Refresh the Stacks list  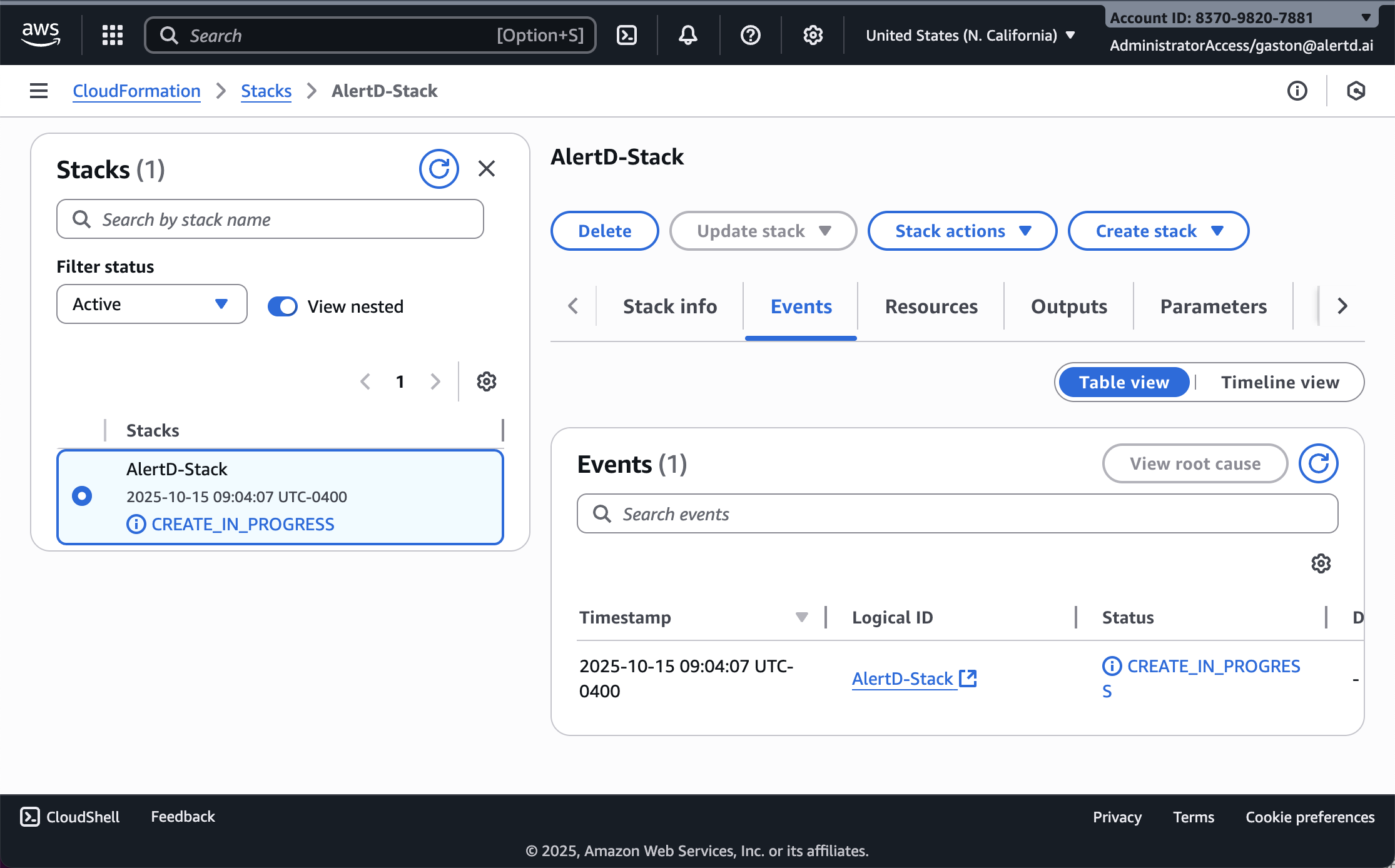click(439, 168)
